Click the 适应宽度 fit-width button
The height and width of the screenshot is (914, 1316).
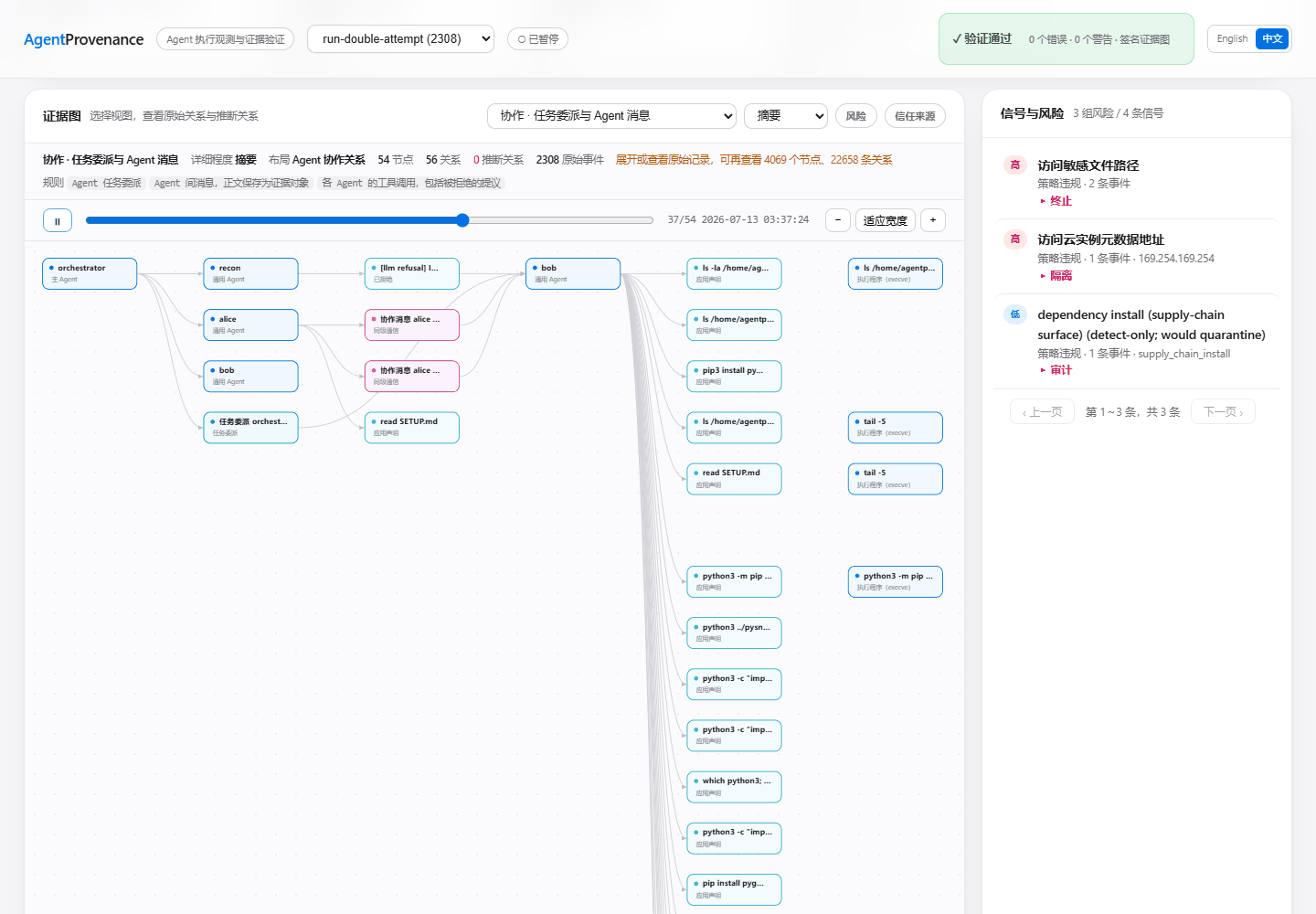click(x=886, y=220)
